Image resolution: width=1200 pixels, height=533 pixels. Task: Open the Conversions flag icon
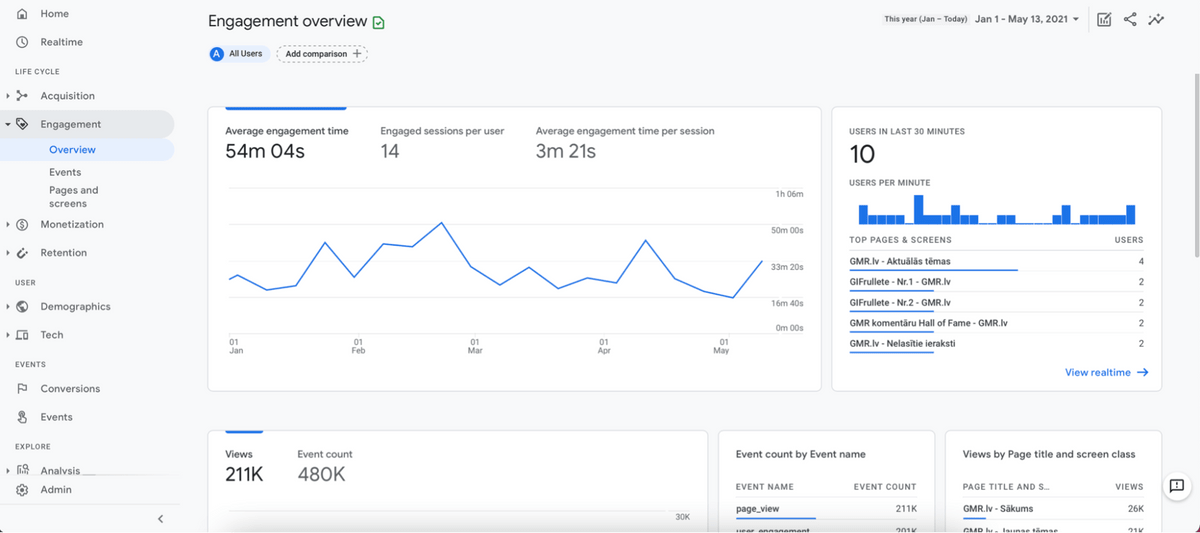pos(22,389)
